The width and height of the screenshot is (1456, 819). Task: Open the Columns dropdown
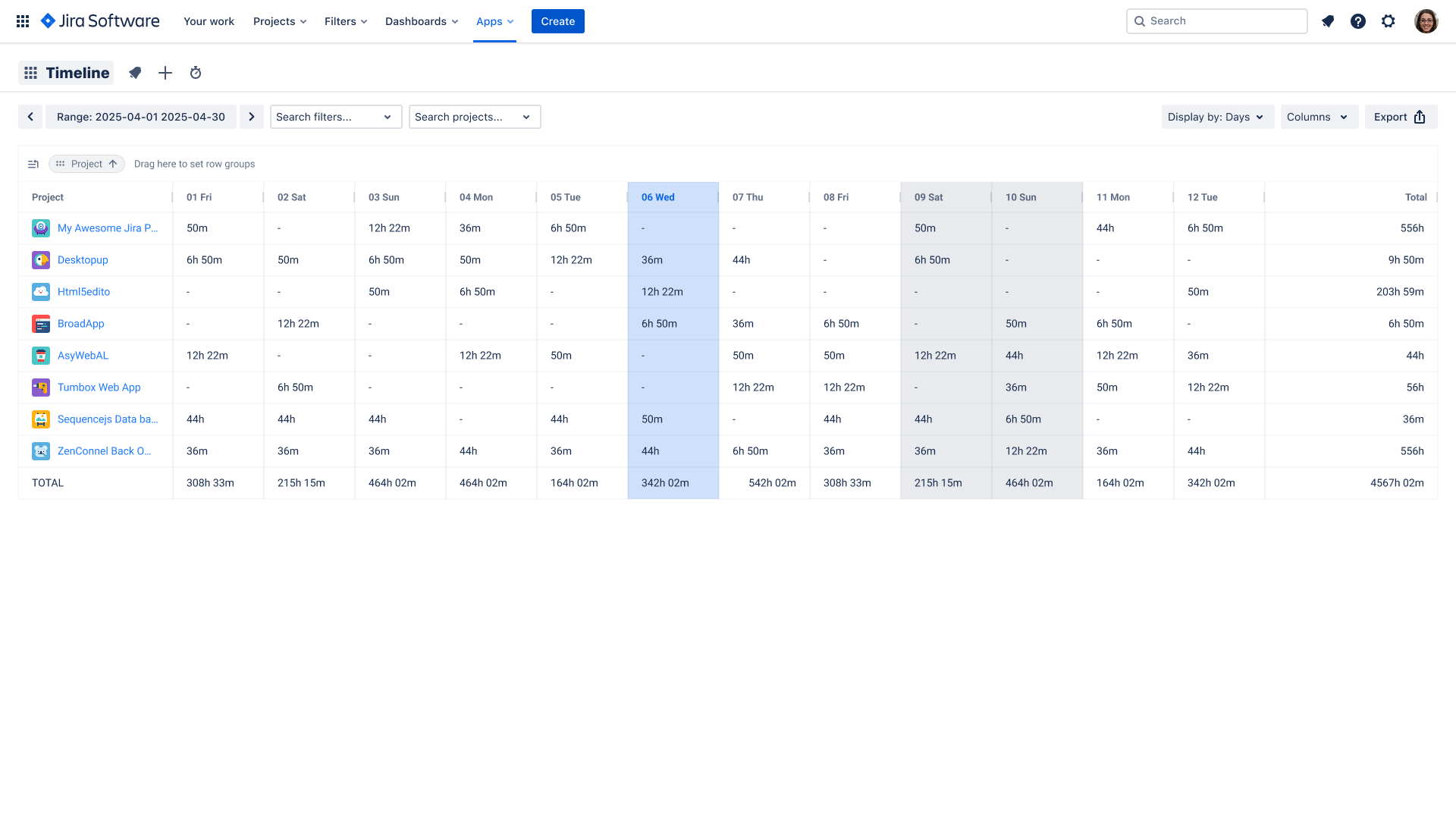[1319, 117]
